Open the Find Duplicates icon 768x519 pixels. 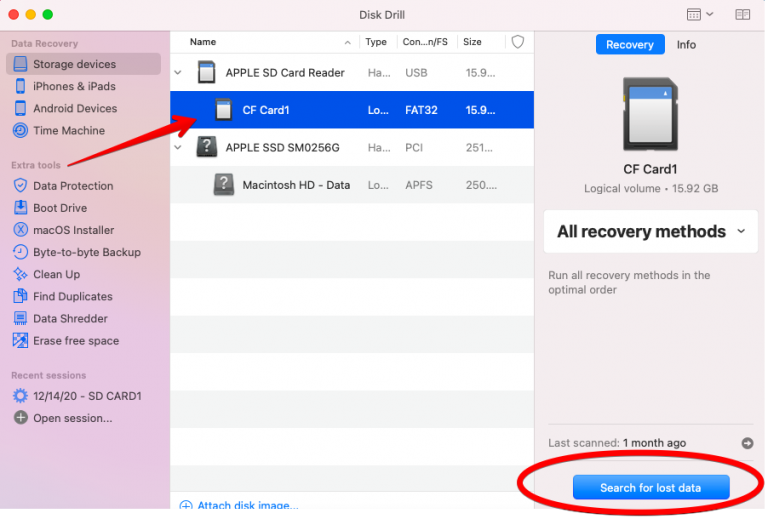click(x=20, y=296)
